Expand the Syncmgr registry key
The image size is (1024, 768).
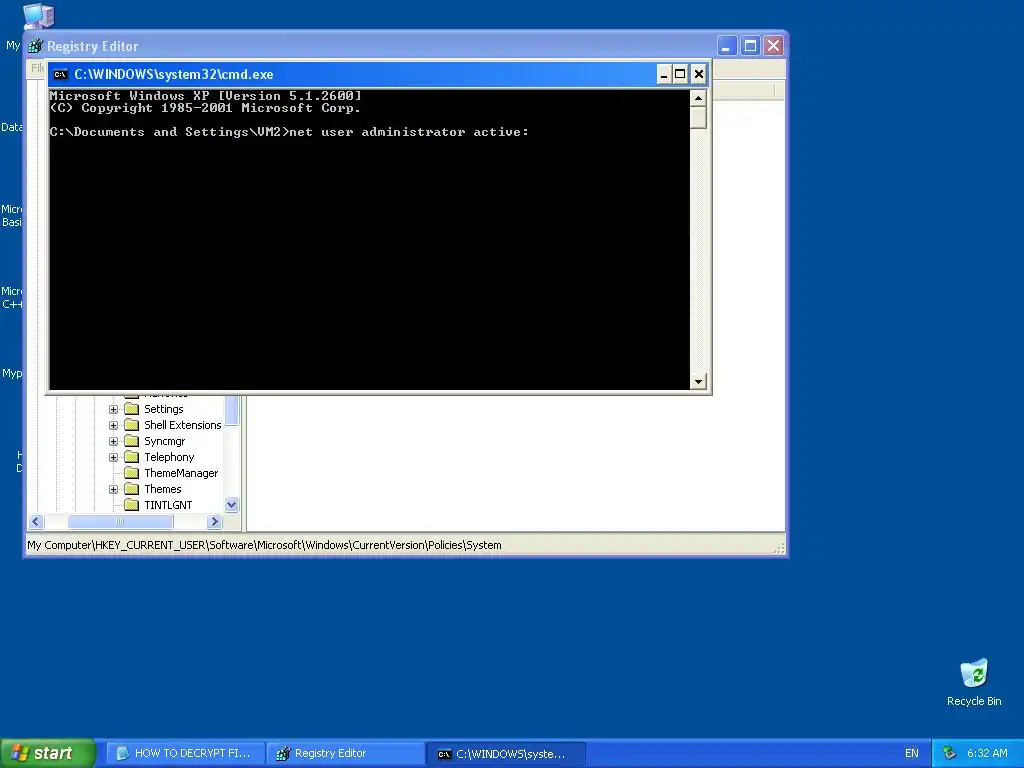tap(114, 441)
